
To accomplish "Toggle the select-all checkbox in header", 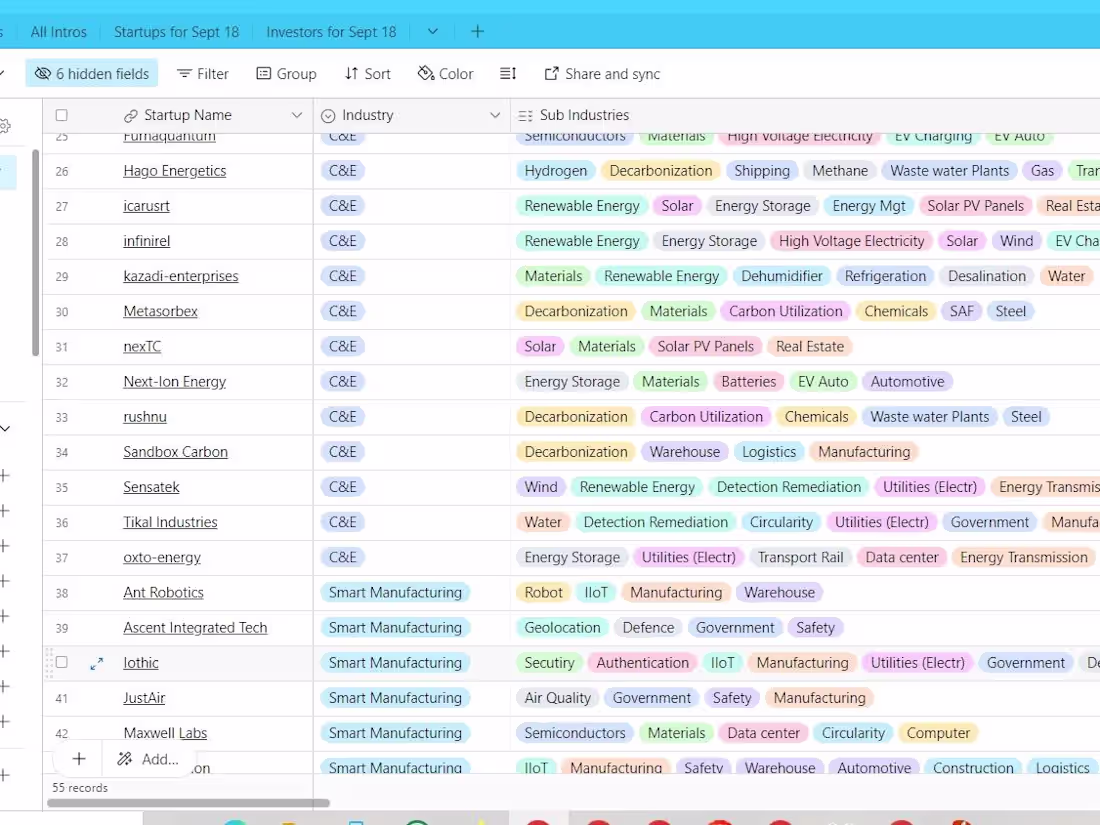I will [62, 115].
